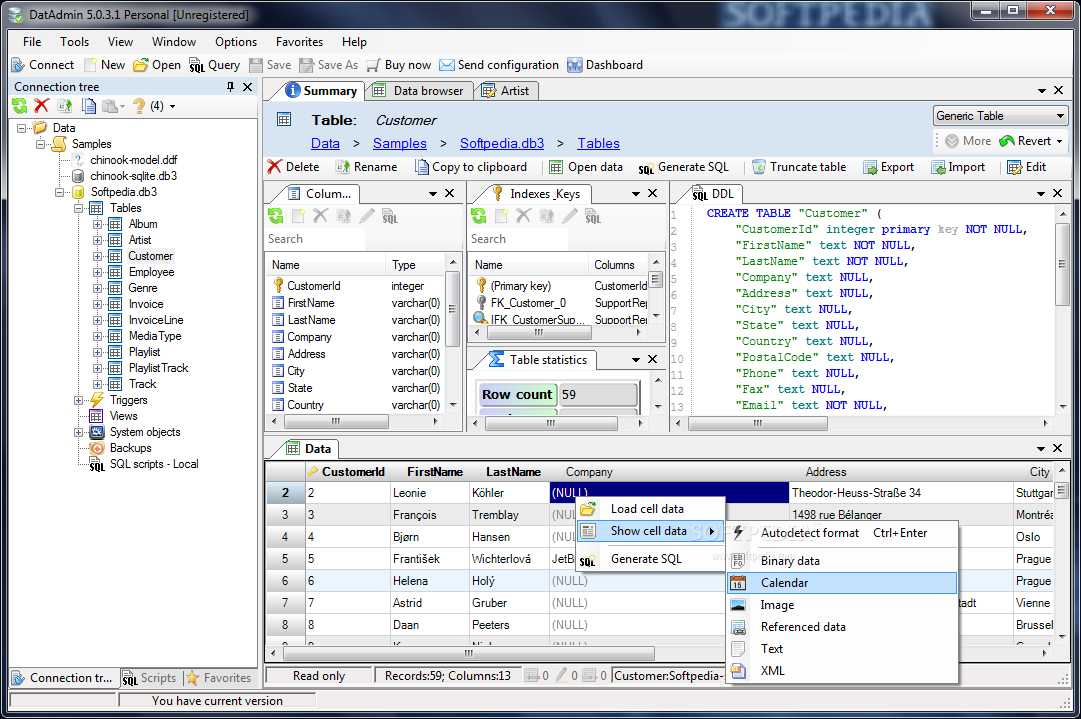This screenshot has width=1081, height=719.
Task: Open the File menu
Action: pyautogui.click(x=32, y=42)
